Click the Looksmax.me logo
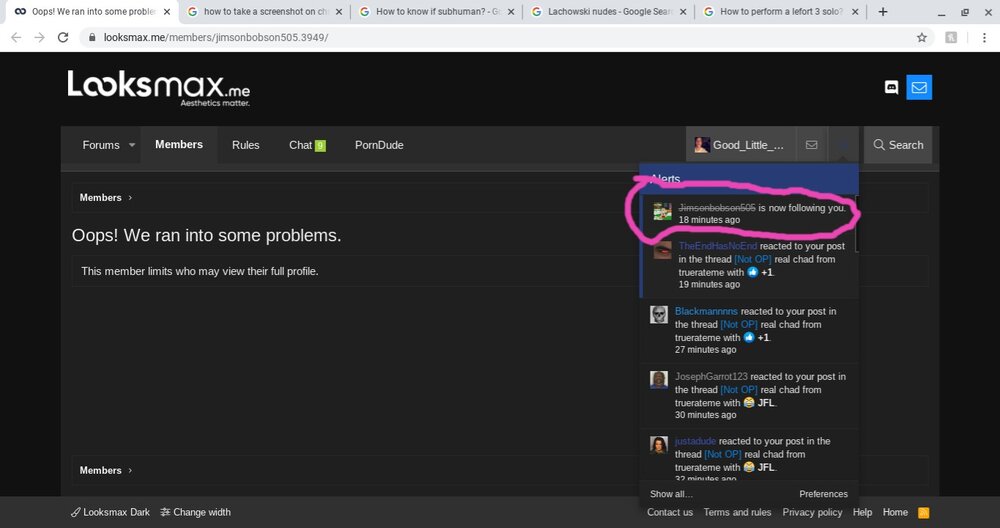The width and height of the screenshot is (1000, 528). click(159, 87)
